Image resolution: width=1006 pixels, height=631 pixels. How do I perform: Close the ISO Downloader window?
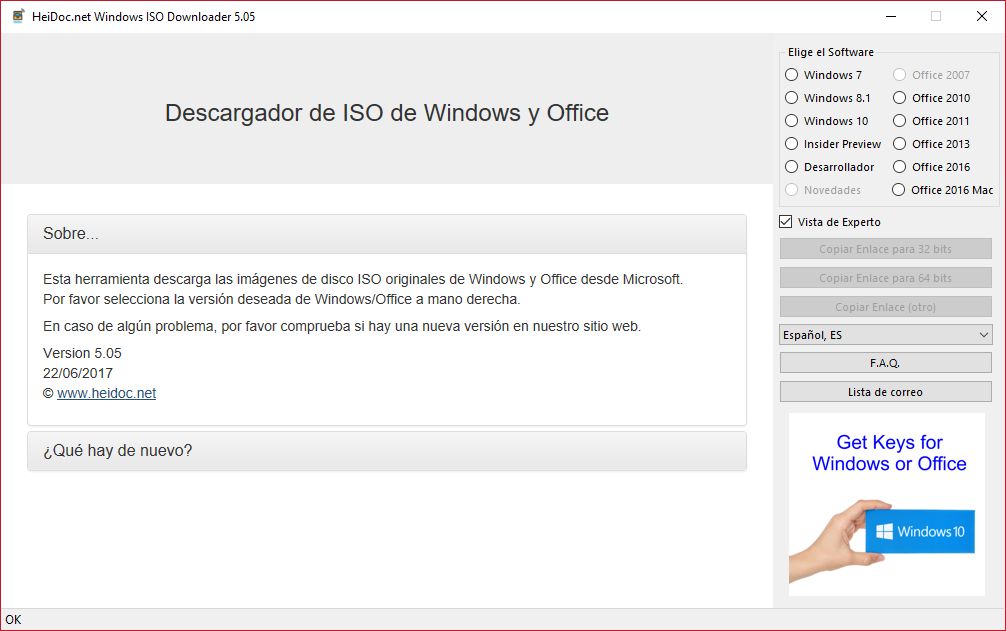[x=982, y=17]
